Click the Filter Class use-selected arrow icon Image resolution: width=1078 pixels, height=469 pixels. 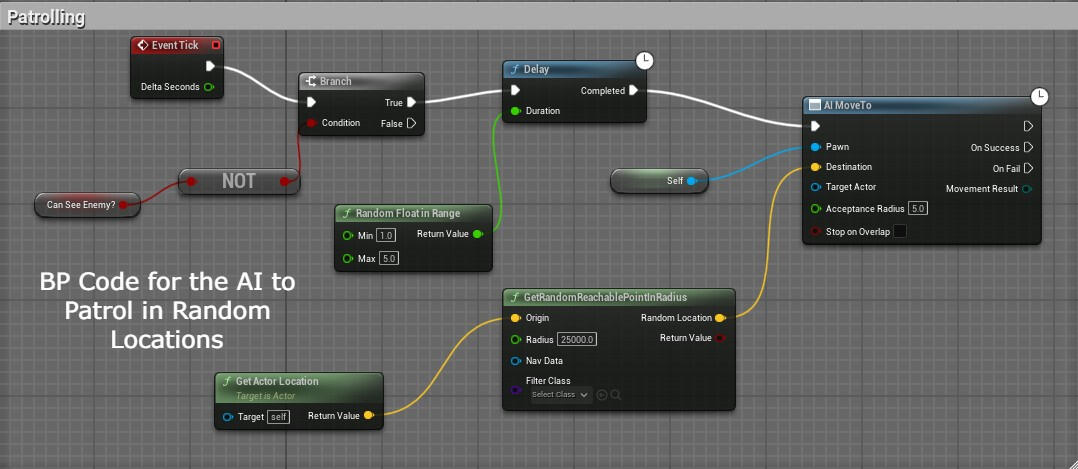tap(602, 395)
